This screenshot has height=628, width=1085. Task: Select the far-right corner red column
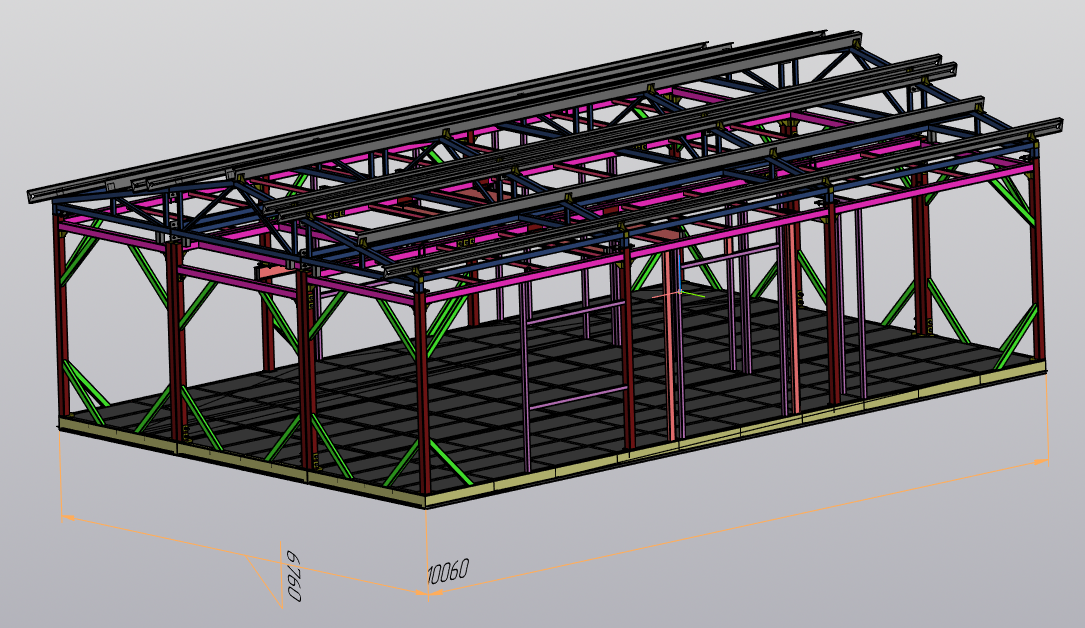pos(1037,261)
